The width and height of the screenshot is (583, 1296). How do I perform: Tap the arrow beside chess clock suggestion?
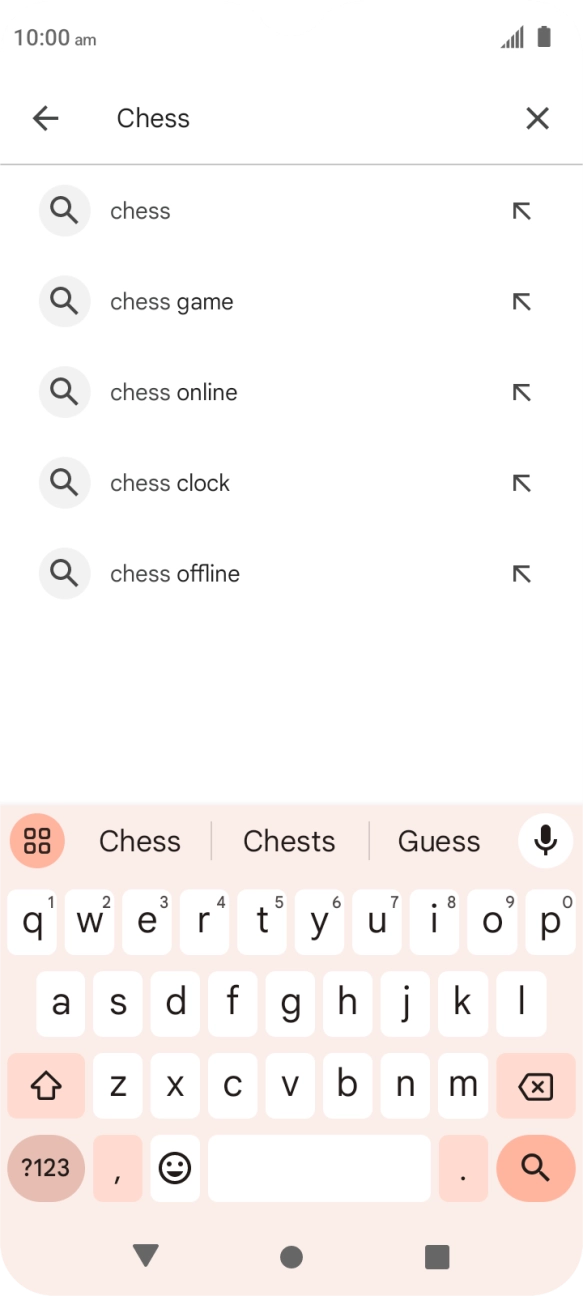click(521, 482)
